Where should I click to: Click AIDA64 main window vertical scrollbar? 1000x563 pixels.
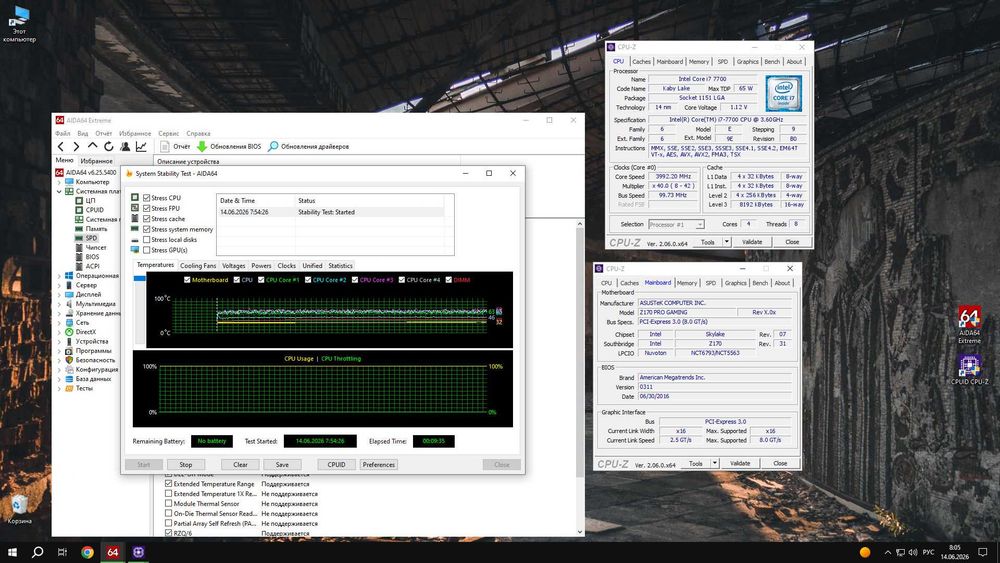coord(580,354)
